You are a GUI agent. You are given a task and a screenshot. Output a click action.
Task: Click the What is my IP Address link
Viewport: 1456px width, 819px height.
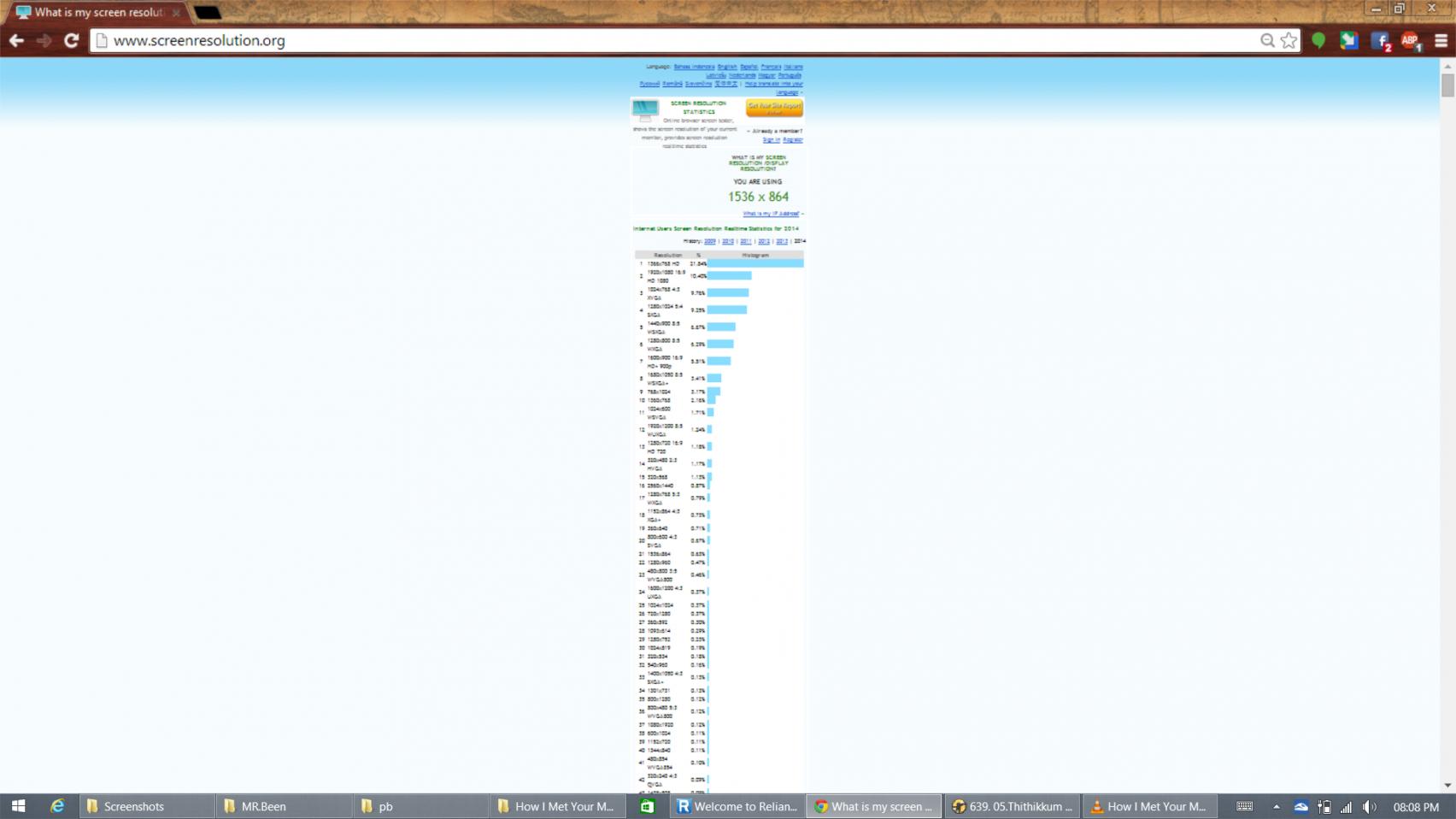[771, 214]
